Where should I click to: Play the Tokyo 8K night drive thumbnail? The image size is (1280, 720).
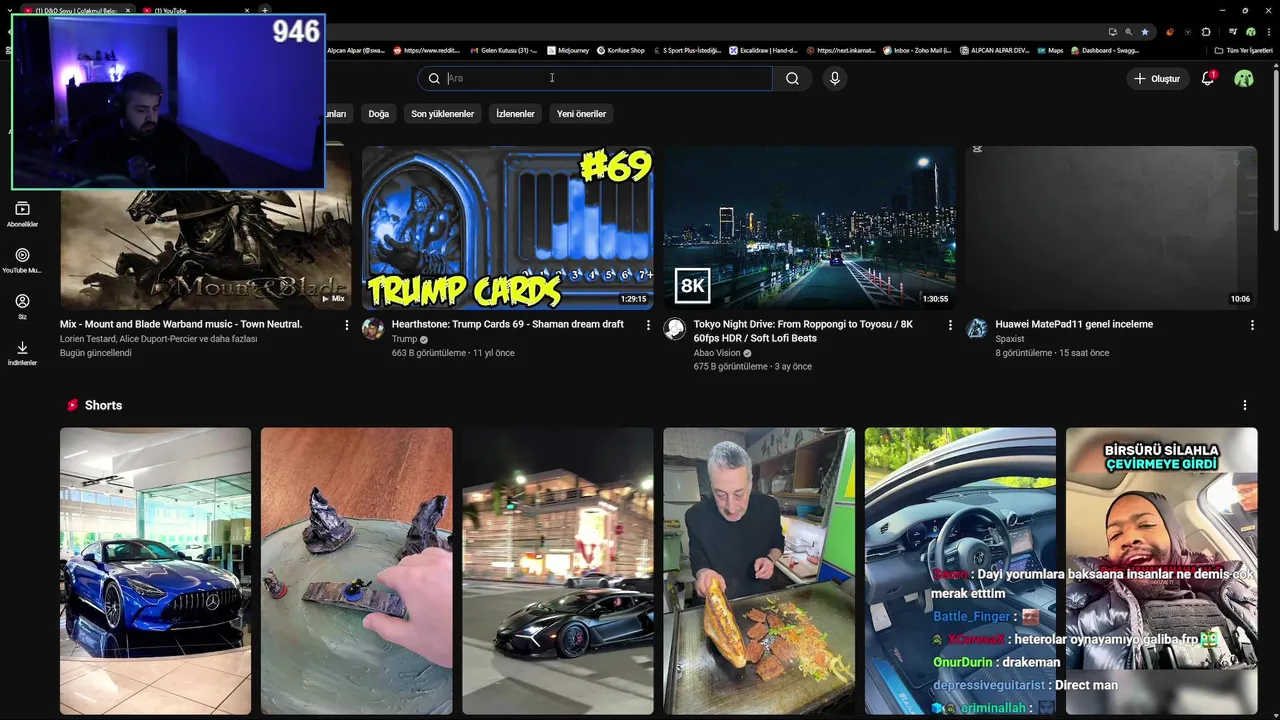point(810,228)
